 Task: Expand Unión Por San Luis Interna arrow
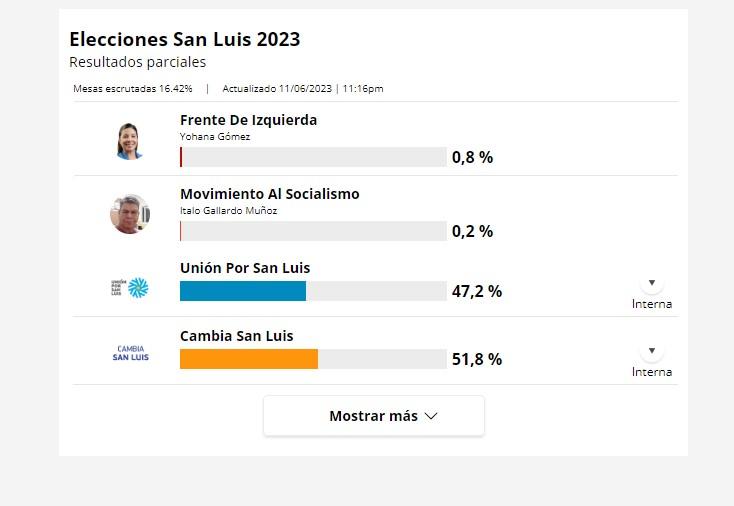(652, 283)
